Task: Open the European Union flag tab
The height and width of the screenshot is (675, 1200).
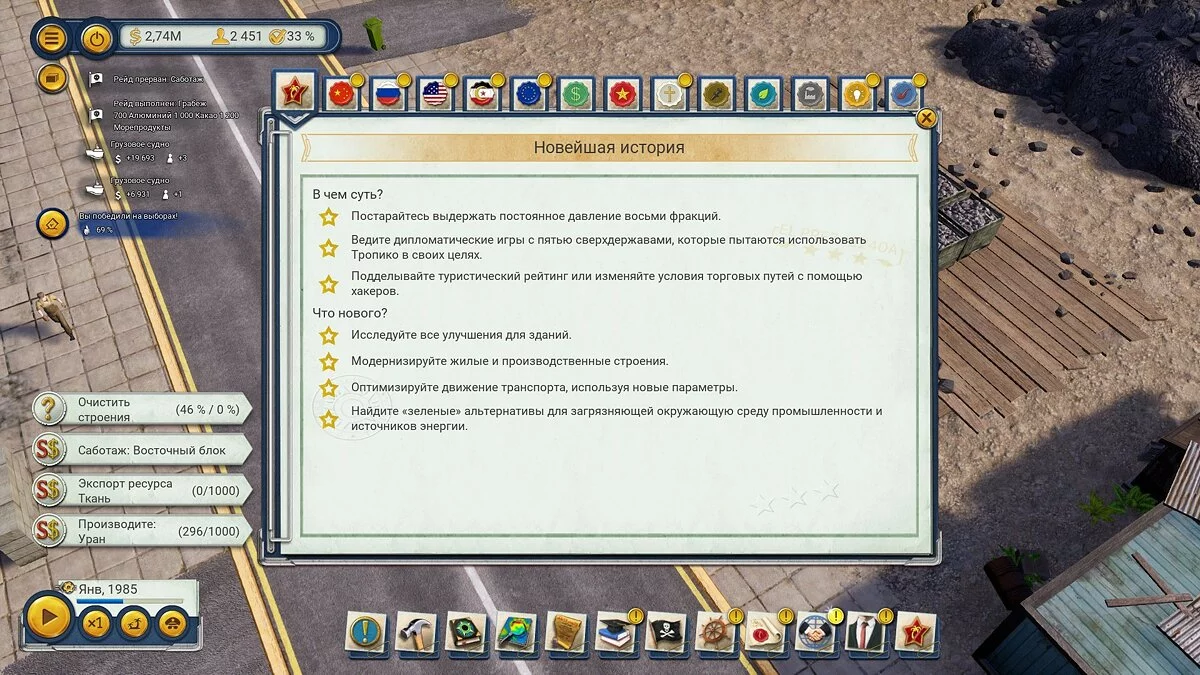Action: pyautogui.click(x=528, y=95)
